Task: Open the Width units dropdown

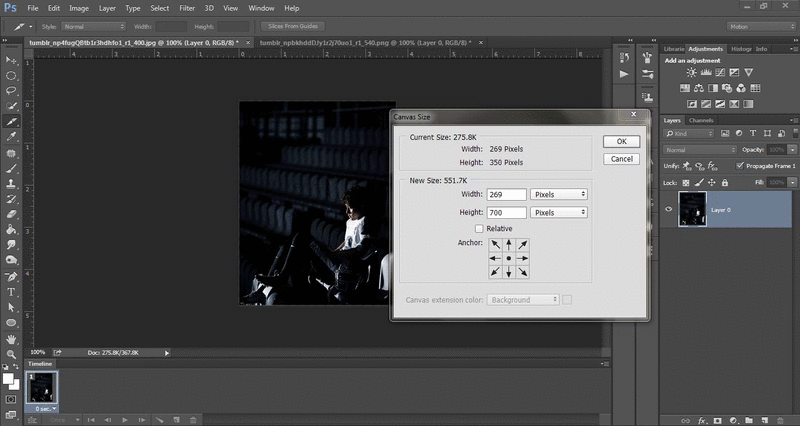Action: [558, 194]
